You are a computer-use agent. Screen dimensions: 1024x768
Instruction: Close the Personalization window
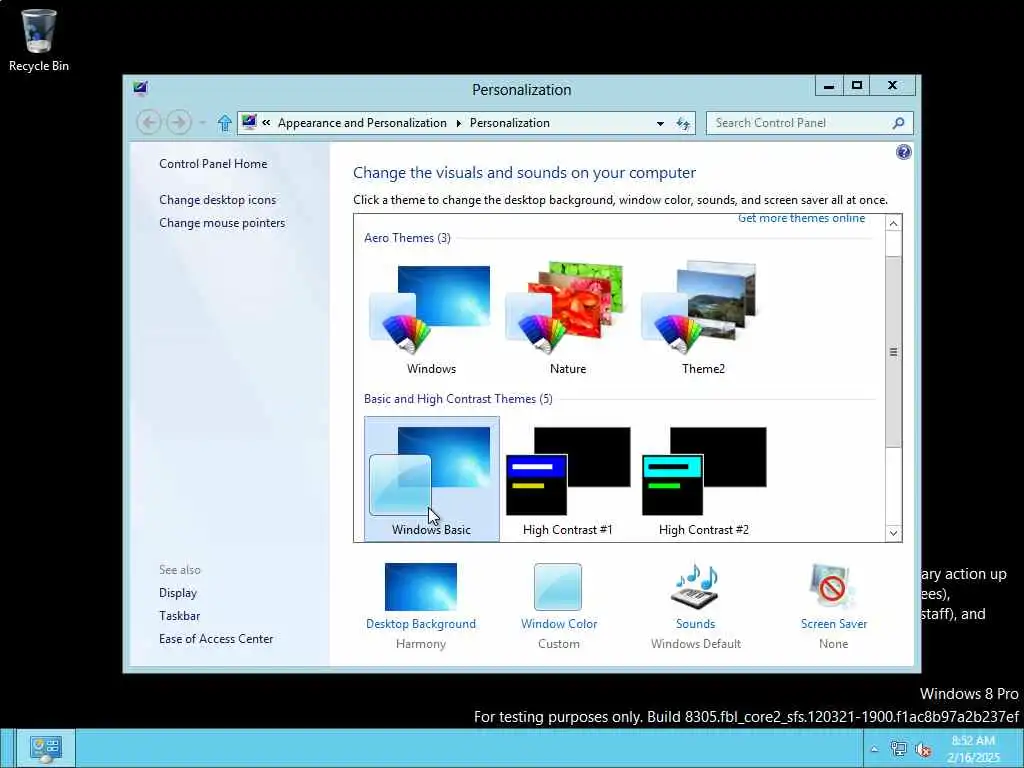coord(892,86)
